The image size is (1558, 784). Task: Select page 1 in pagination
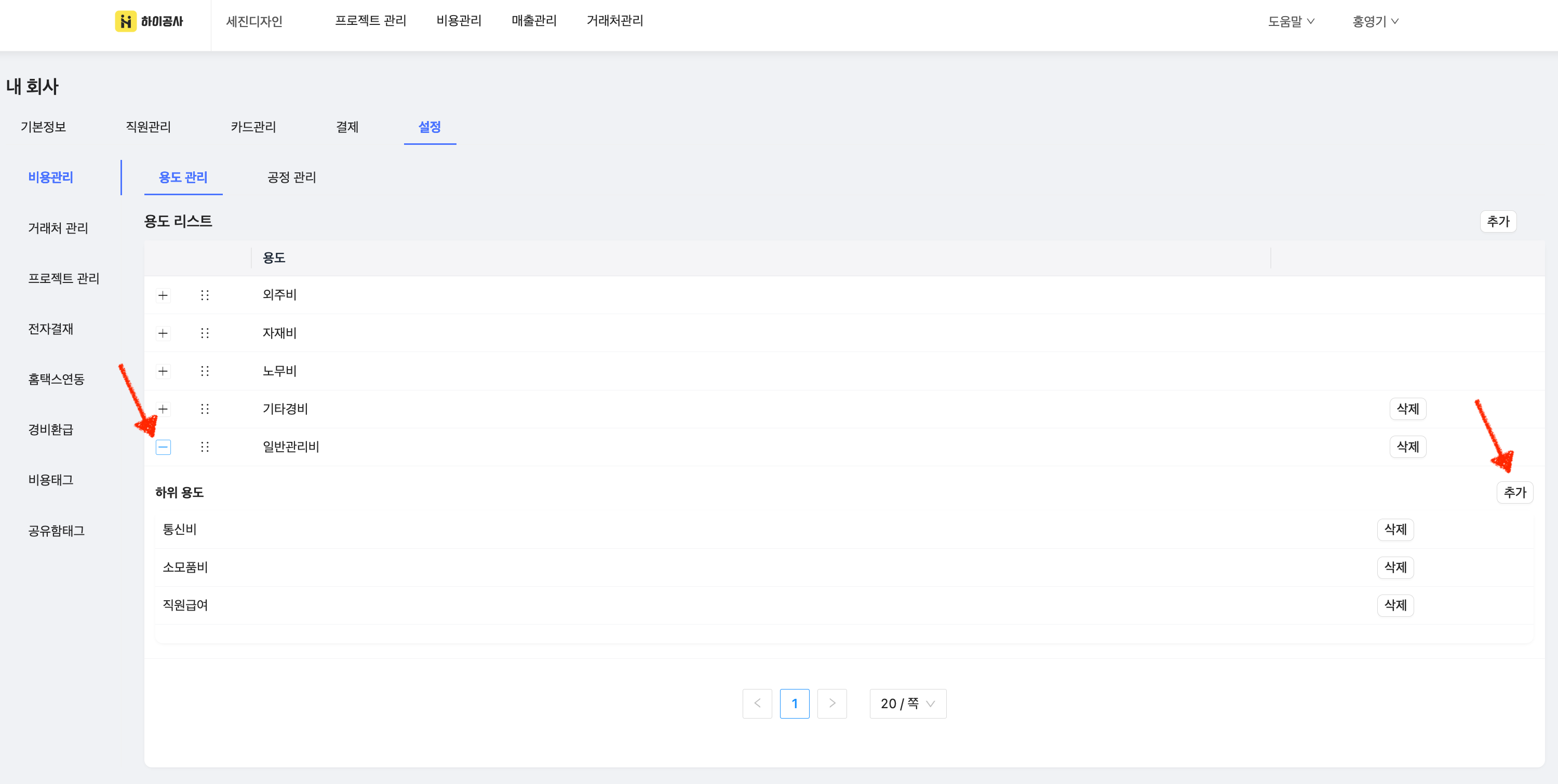tap(794, 704)
